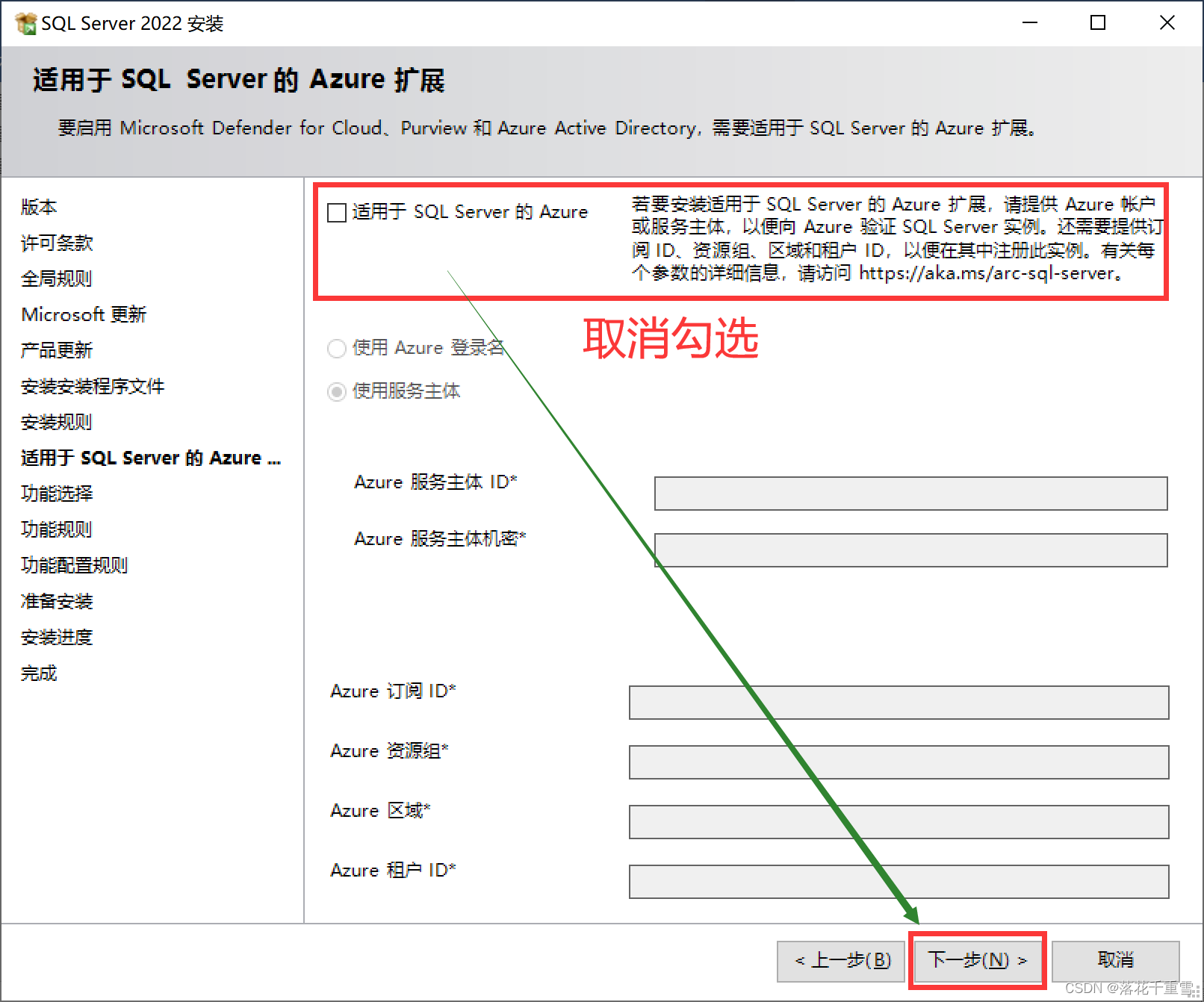The image size is (1204, 1002).
Task: Click the Azure 订阅 ID input field
Action: (899, 703)
